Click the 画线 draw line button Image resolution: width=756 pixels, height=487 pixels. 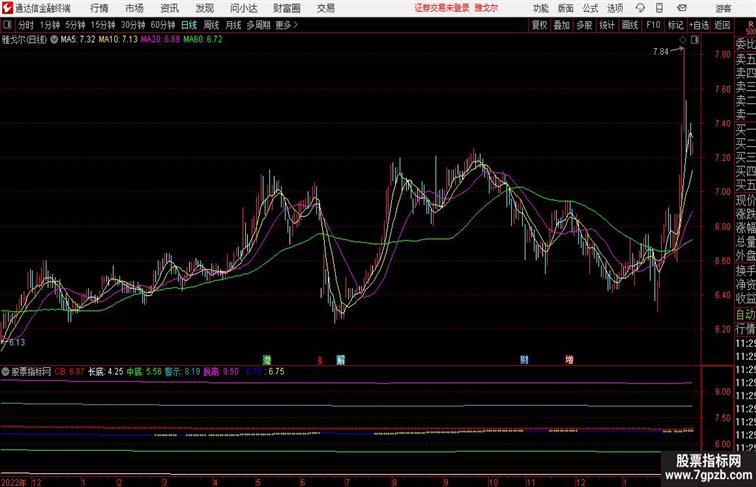click(x=630, y=25)
